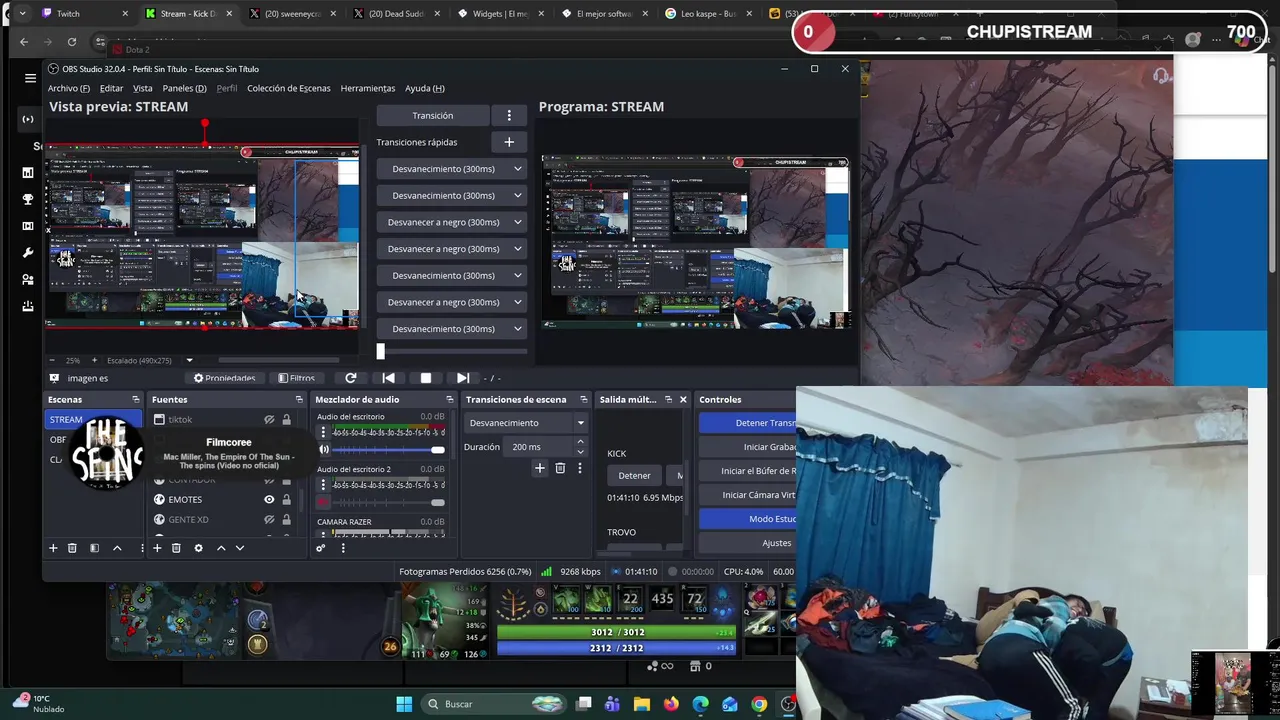Remove selected source trash icon
Image resolution: width=1280 pixels, height=720 pixels.
point(176,548)
